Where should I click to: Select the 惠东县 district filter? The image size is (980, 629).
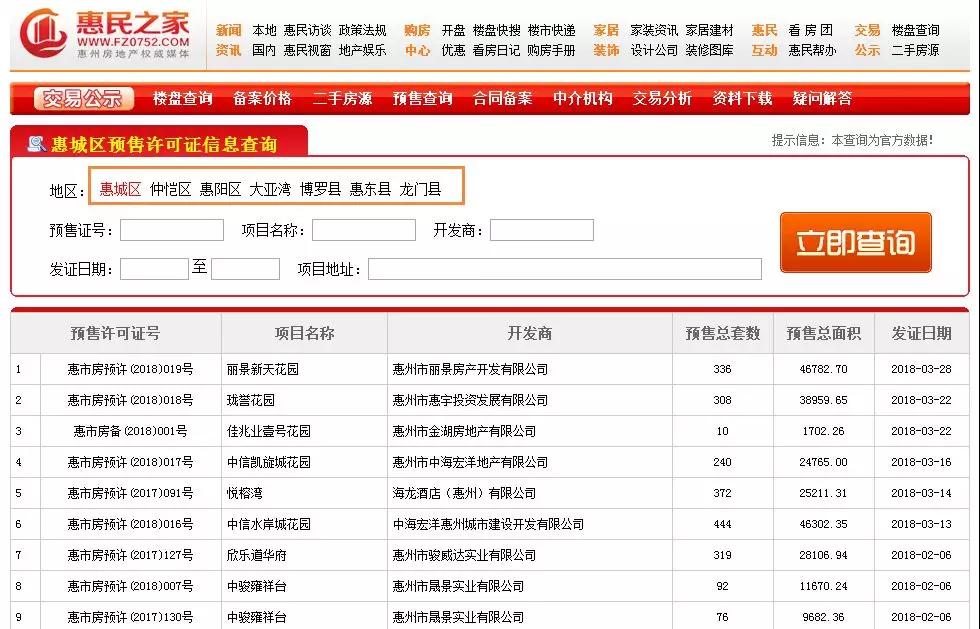[371, 189]
